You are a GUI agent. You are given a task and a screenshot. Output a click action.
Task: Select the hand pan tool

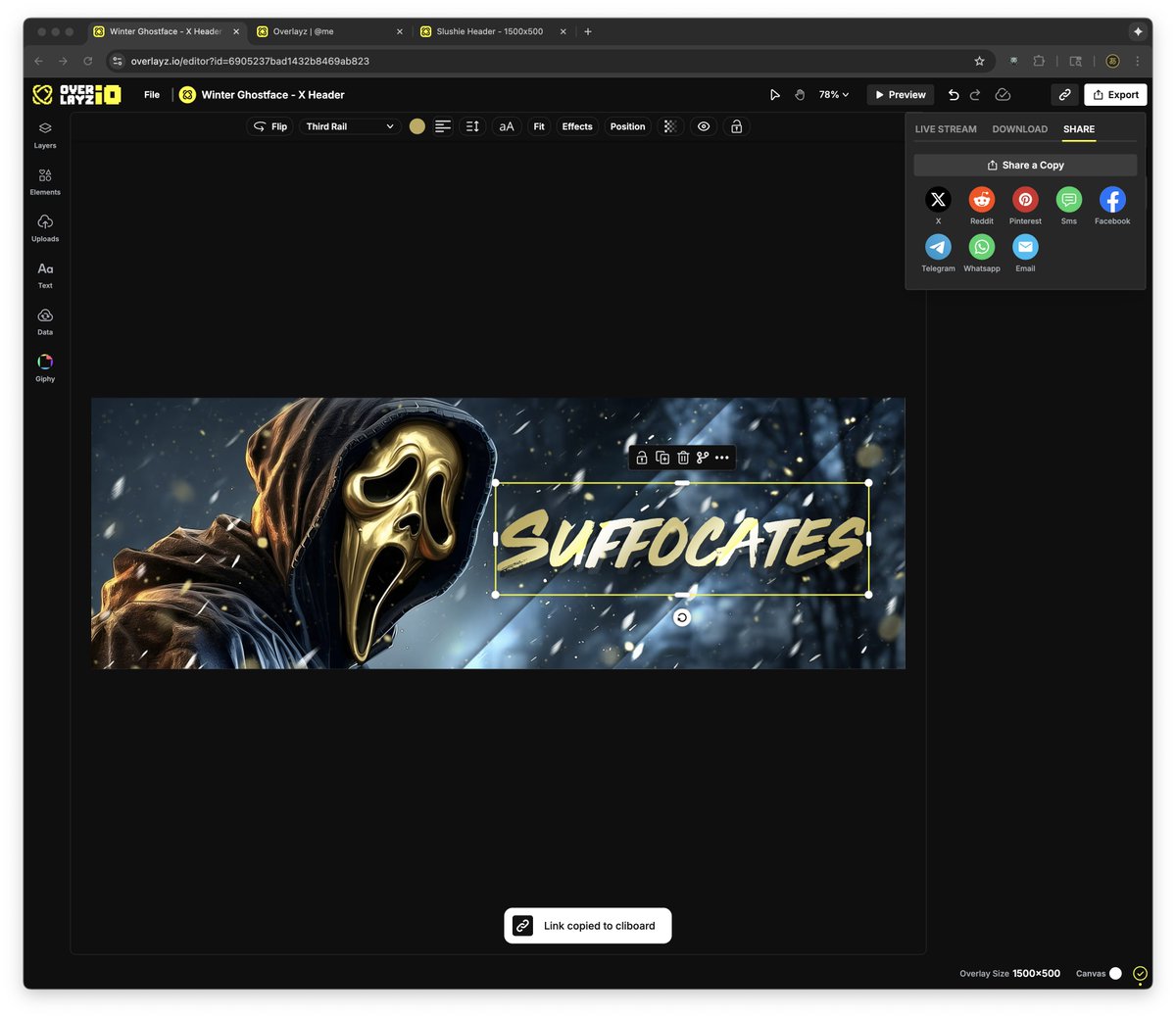coord(800,95)
